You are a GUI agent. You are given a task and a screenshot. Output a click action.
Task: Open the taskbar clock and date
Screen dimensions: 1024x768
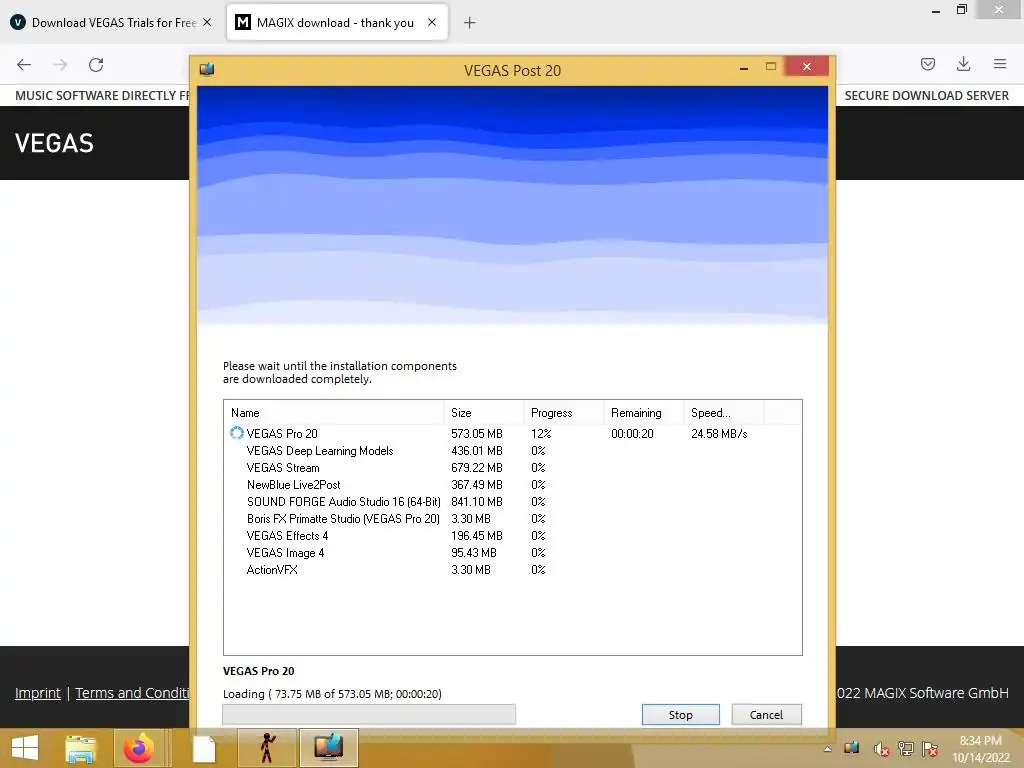click(980, 749)
